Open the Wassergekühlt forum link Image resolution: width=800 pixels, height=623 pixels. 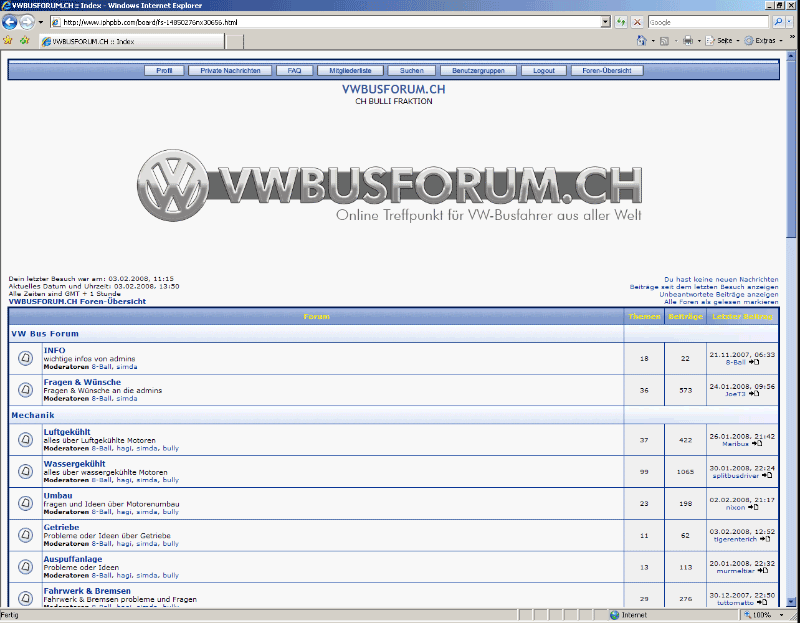pyautogui.click(x=74, y=463)
